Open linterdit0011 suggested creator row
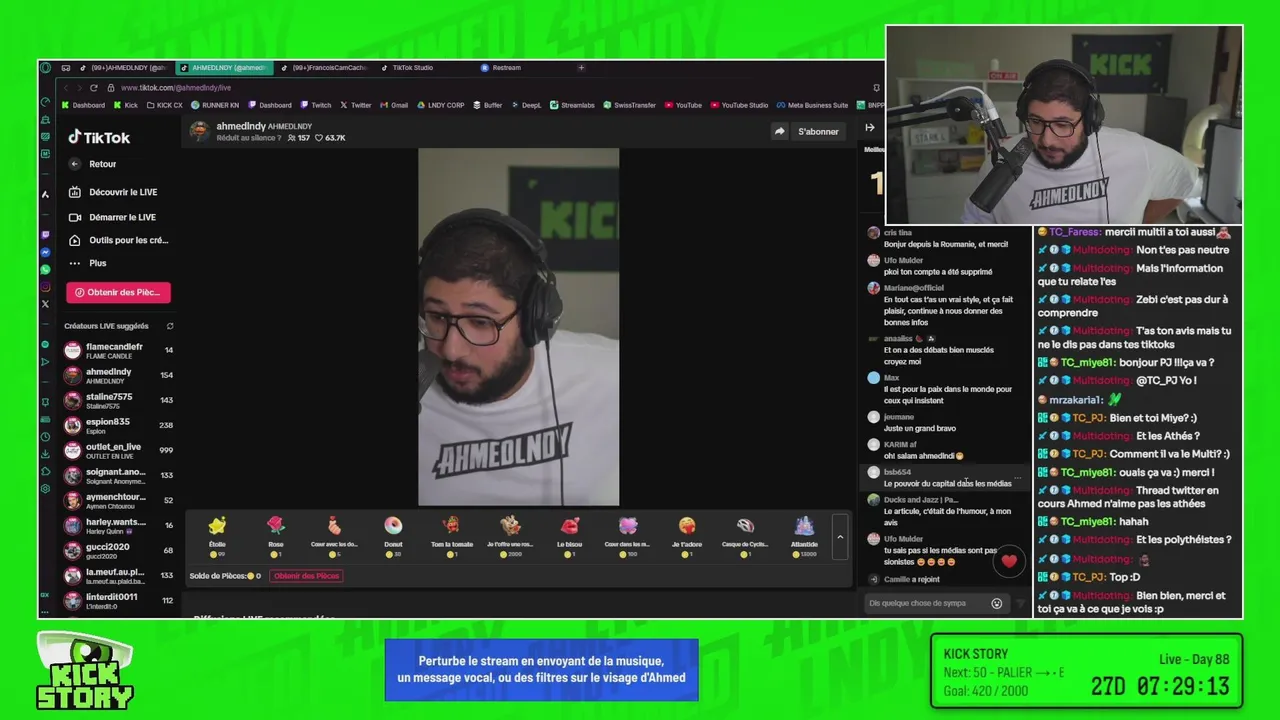The height and width of the screenshot is (720, 1280). point(118,600)
